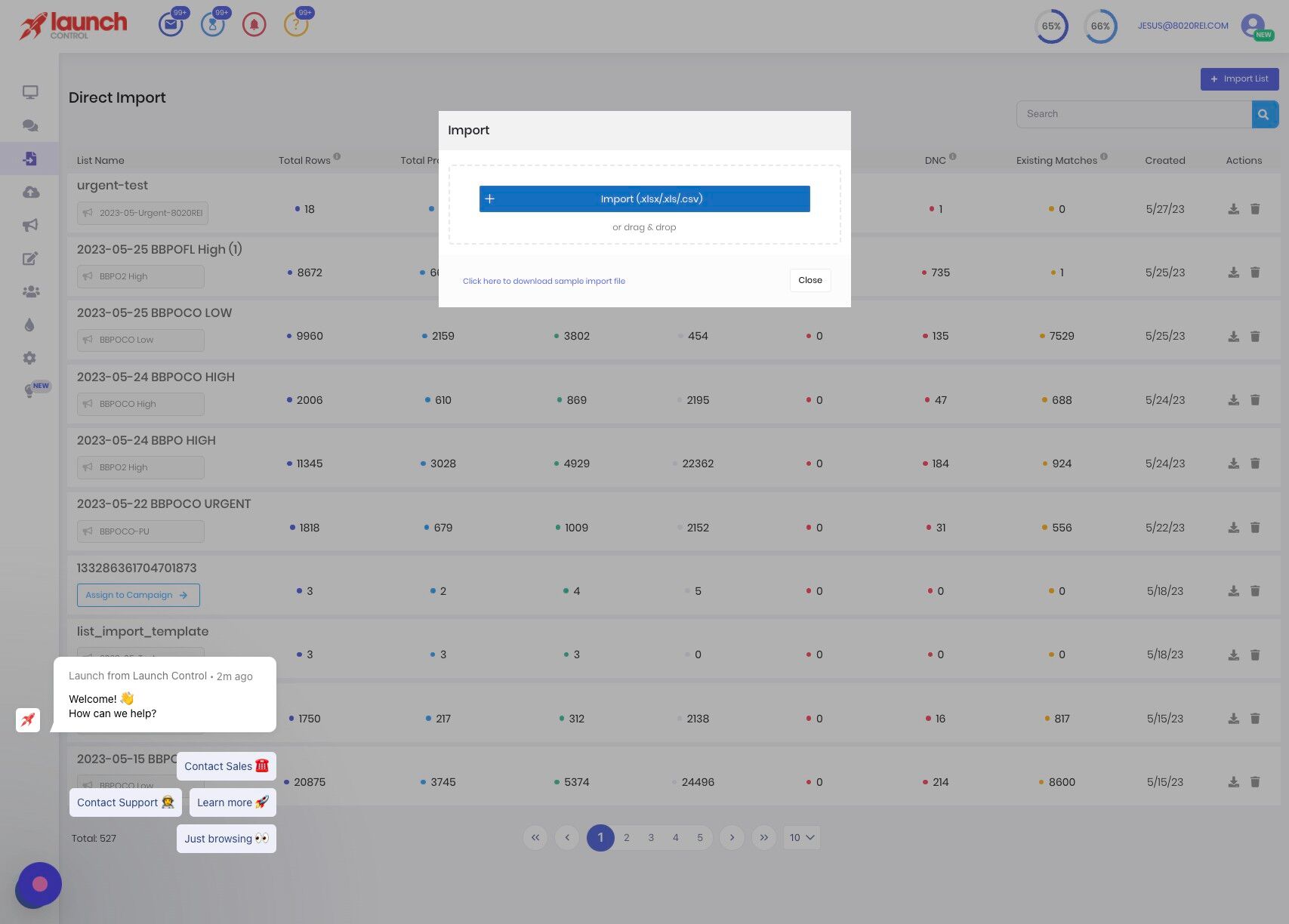Open the campaigns megaphone sidebar icon
1289x924 pixels.
coord(29,225)
